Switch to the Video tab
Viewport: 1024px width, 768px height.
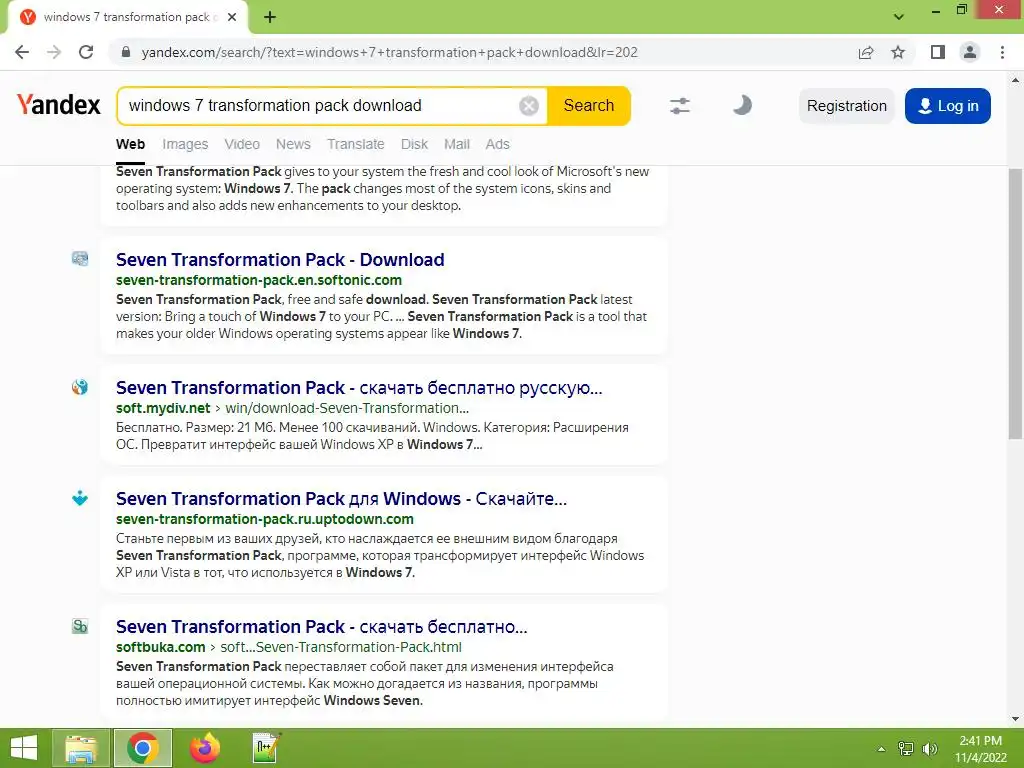tap(242, 144)
